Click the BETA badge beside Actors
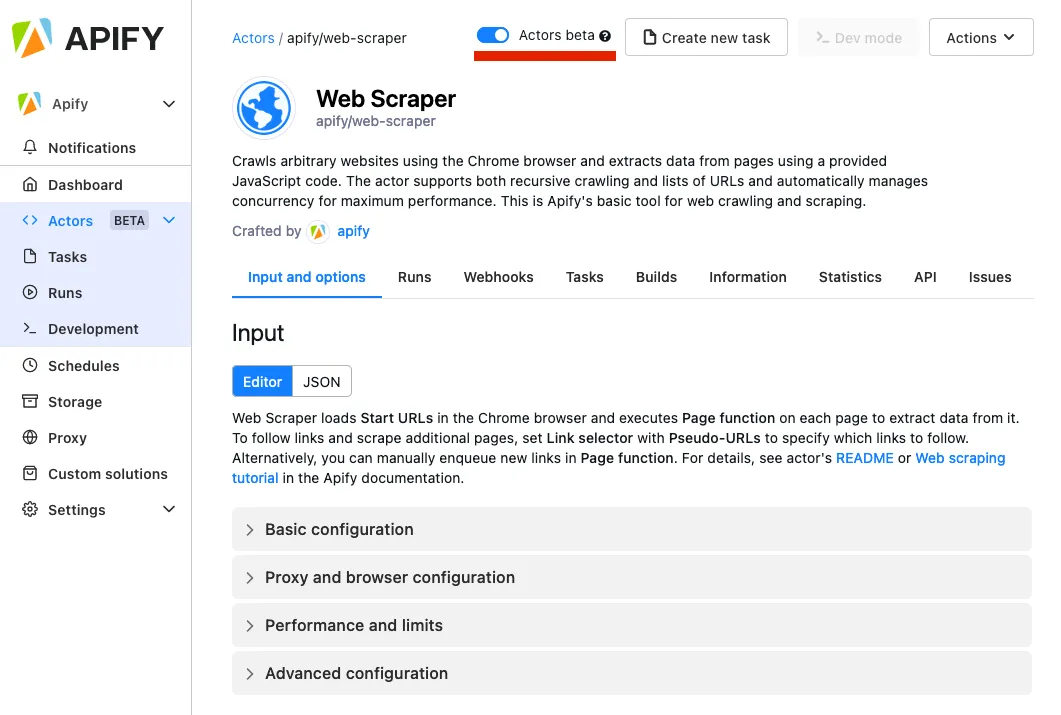This screenshot has height=715, width=1061. click(x=129, y=221)
